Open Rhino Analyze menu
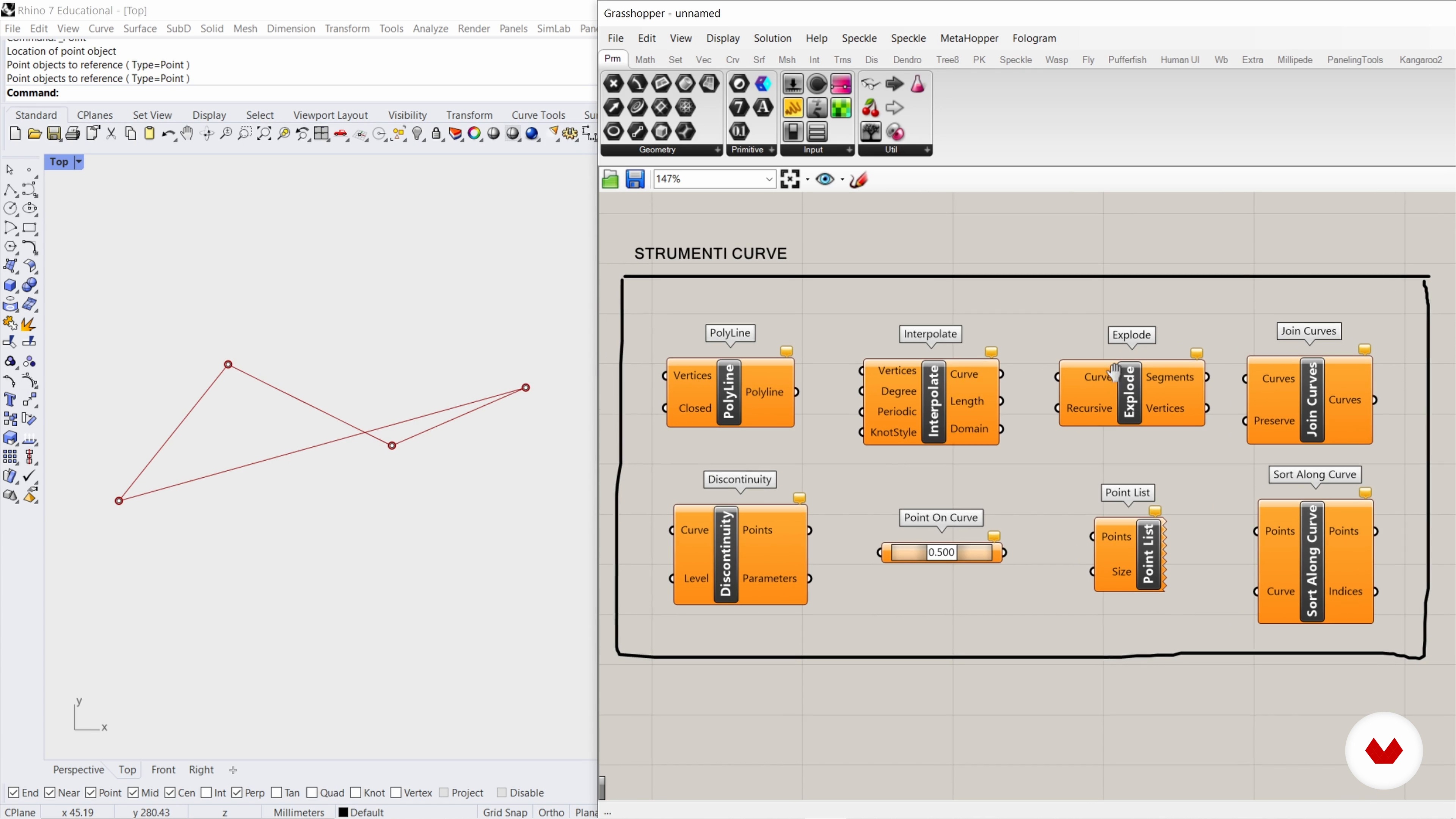This screenshot has height=819, width=1456. point(430,28)
